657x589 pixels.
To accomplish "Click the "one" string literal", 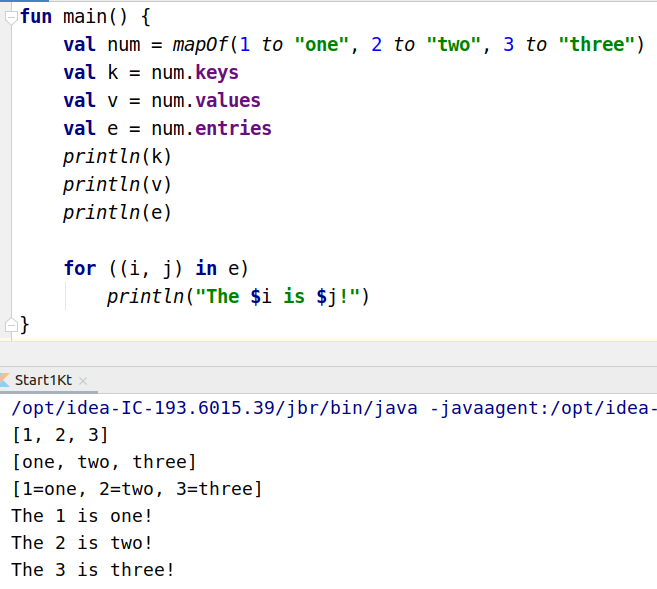I will [x=321, y=45].
